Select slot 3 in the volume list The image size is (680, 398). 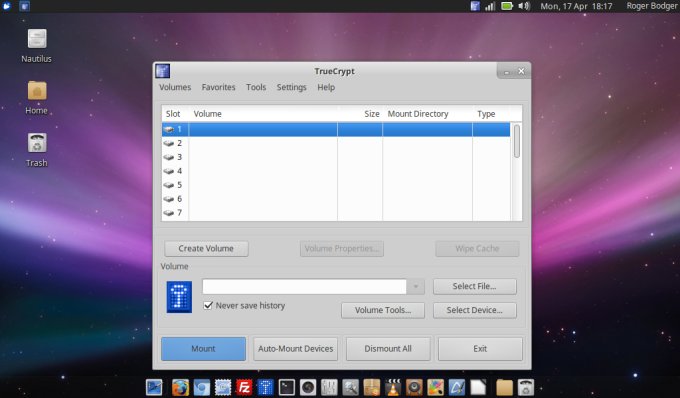point(336,157)
